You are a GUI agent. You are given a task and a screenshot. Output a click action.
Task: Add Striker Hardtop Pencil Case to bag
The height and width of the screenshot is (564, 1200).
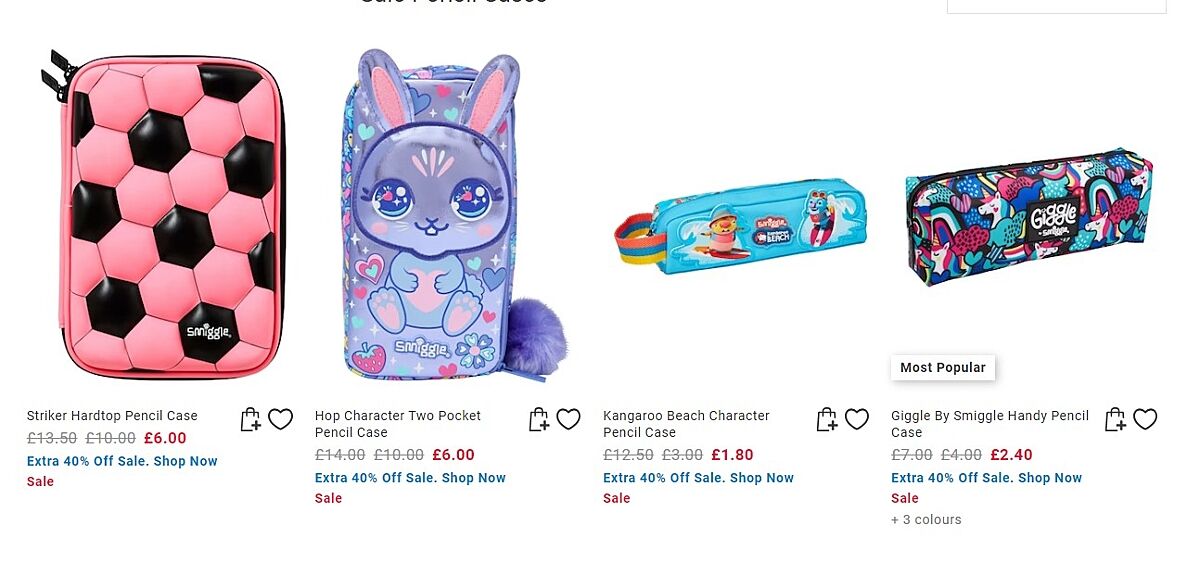pyautogui.click(x=250, y=420)
